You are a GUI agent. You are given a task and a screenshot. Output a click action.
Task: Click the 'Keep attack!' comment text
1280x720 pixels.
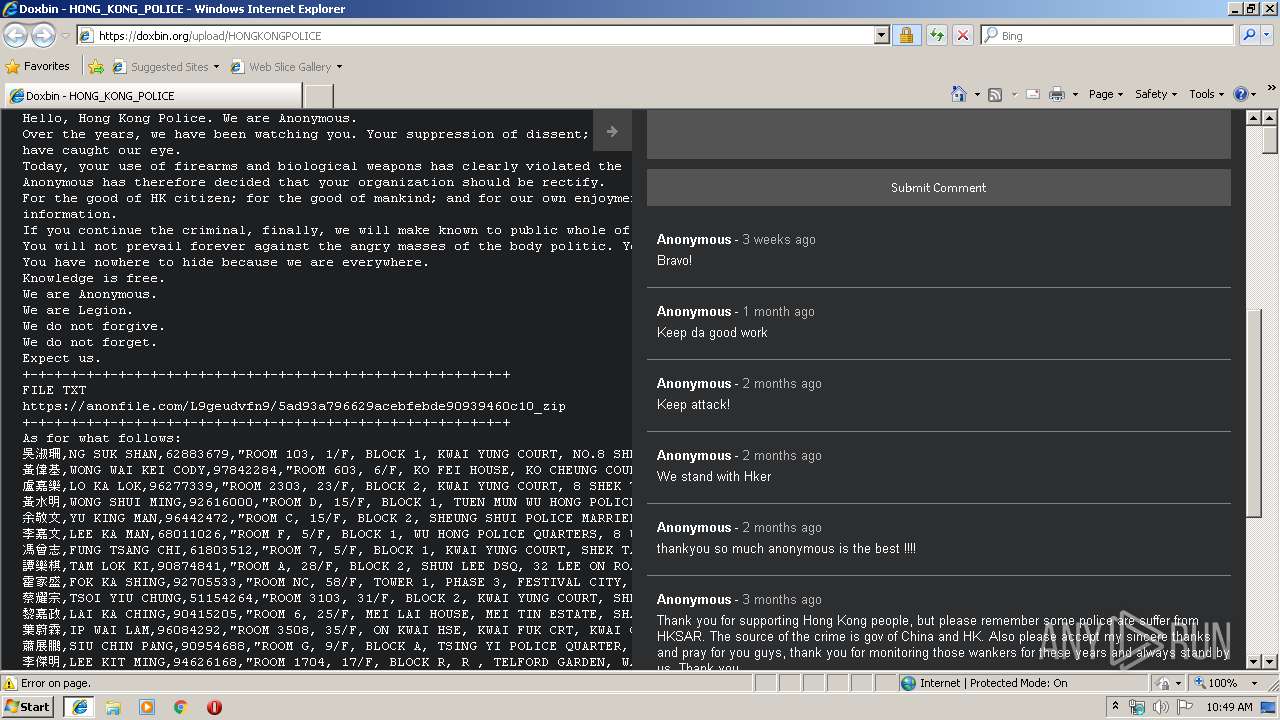pyautogui.click(x=693, y=404)
